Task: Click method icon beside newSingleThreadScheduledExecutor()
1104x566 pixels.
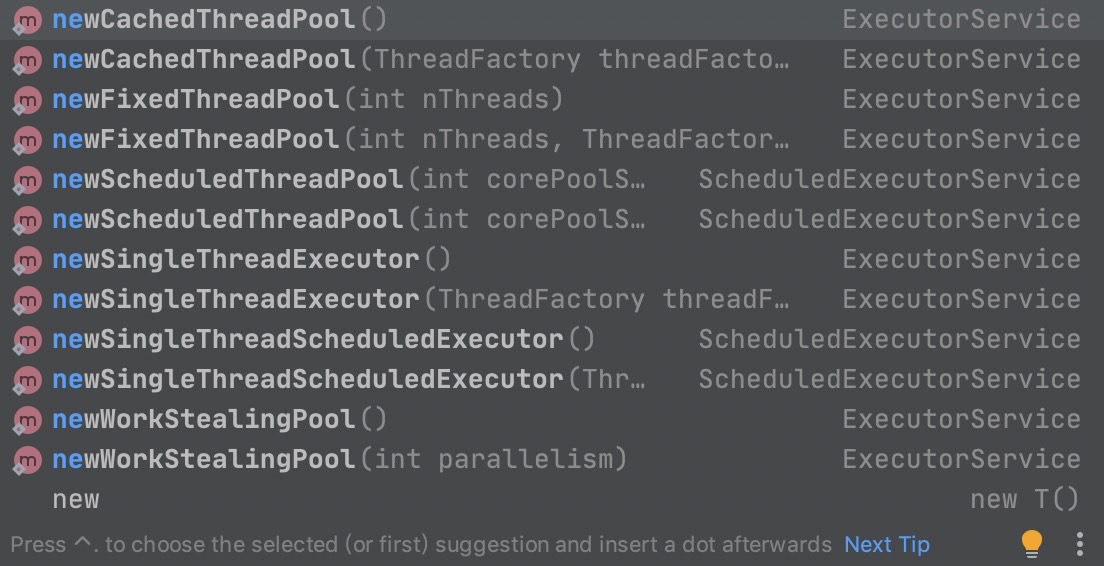Action: [27, 341]
